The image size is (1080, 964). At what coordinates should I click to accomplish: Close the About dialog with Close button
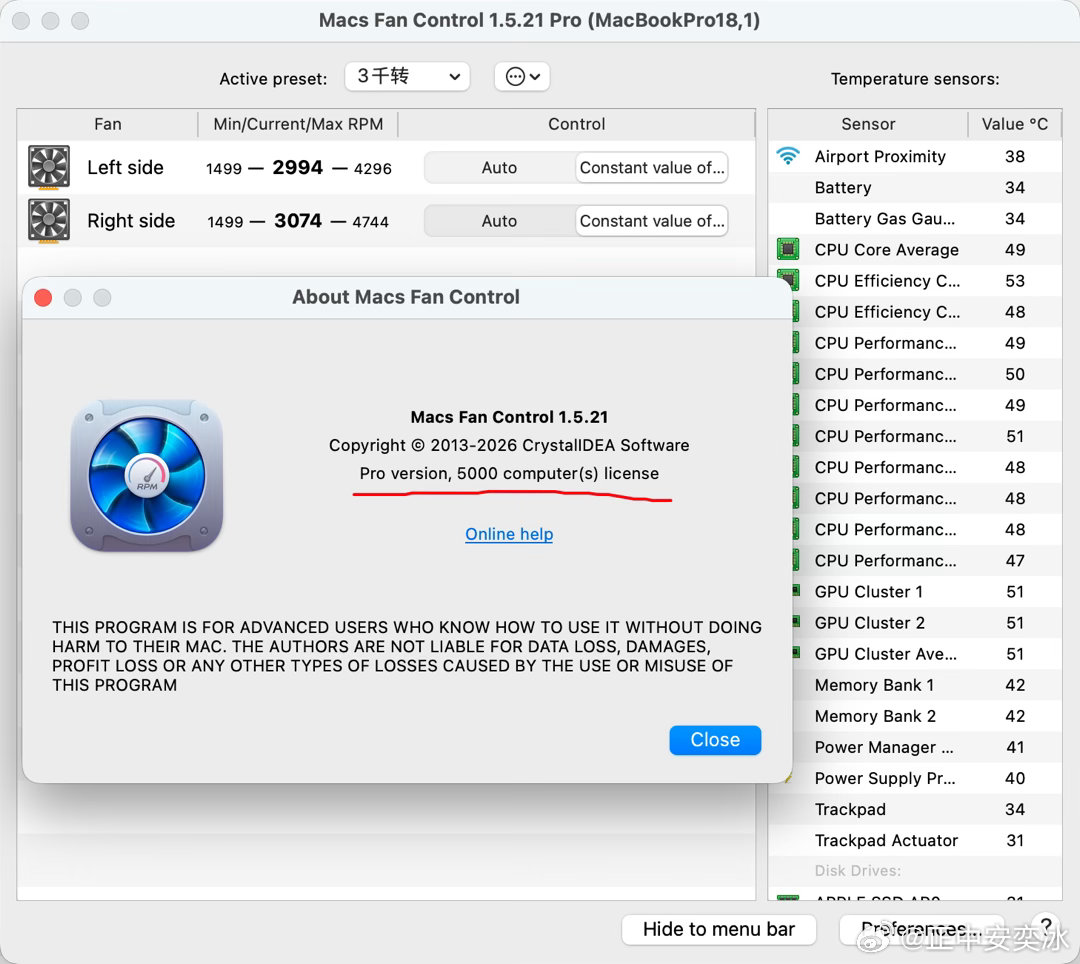point(715,740)
